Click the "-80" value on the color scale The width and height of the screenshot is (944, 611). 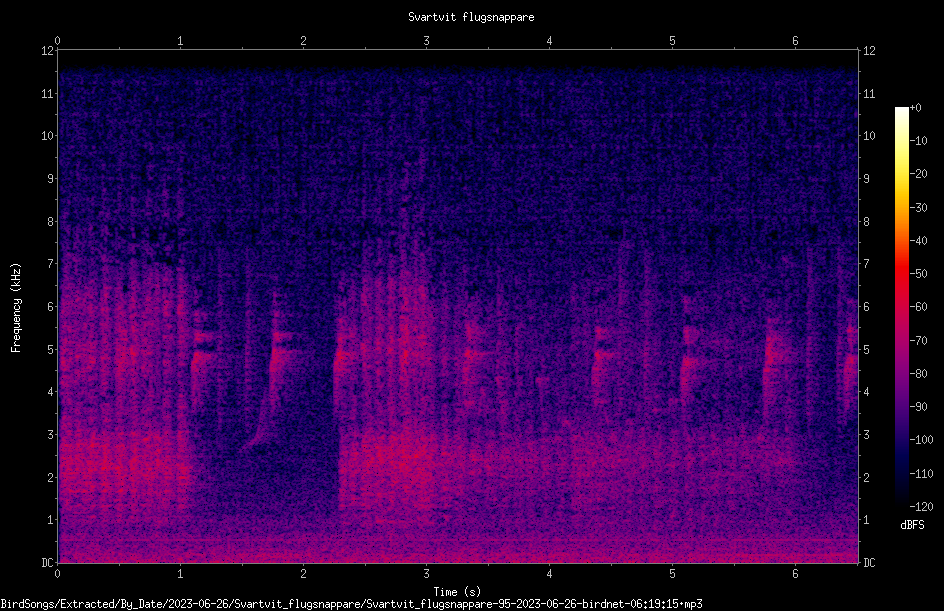(919, 373)
